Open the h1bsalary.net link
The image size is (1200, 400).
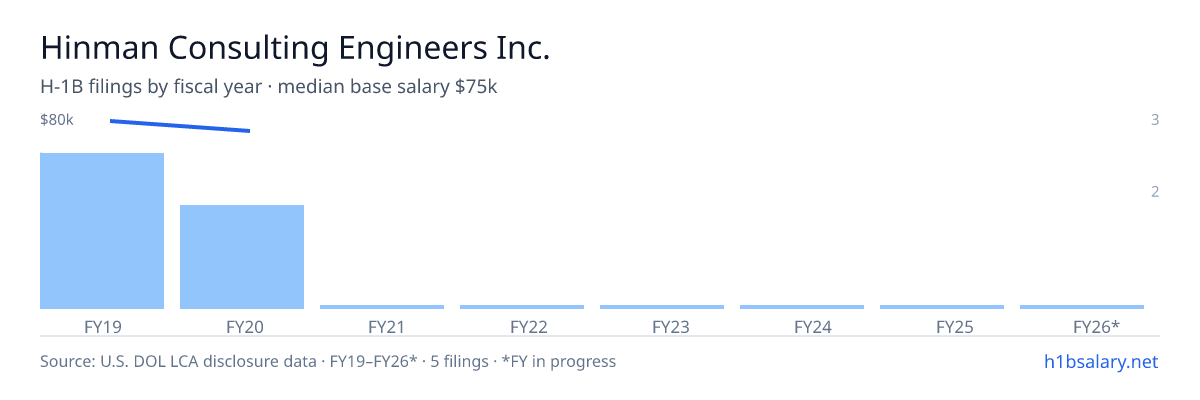[x=1100, y=361]
